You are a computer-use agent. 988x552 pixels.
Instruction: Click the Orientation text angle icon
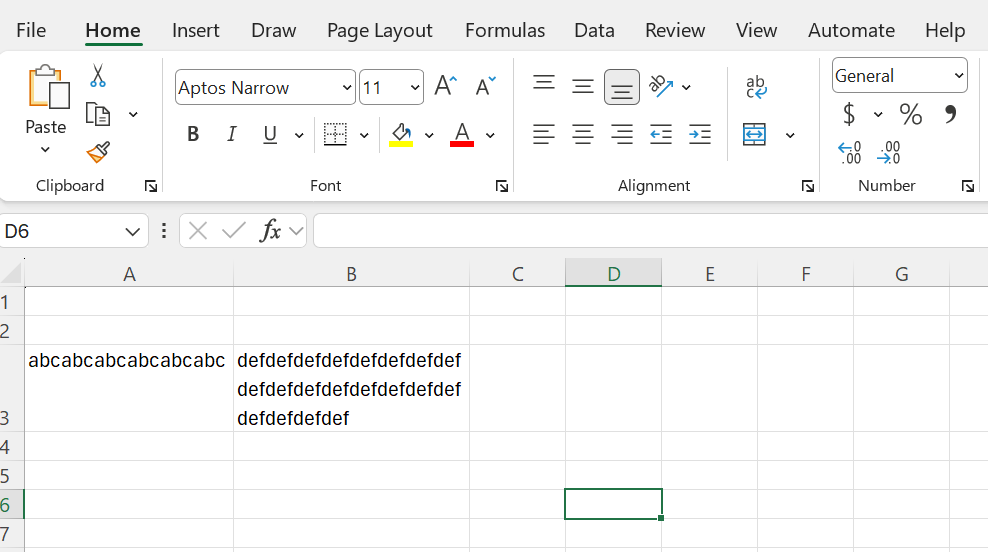point(662,86)
